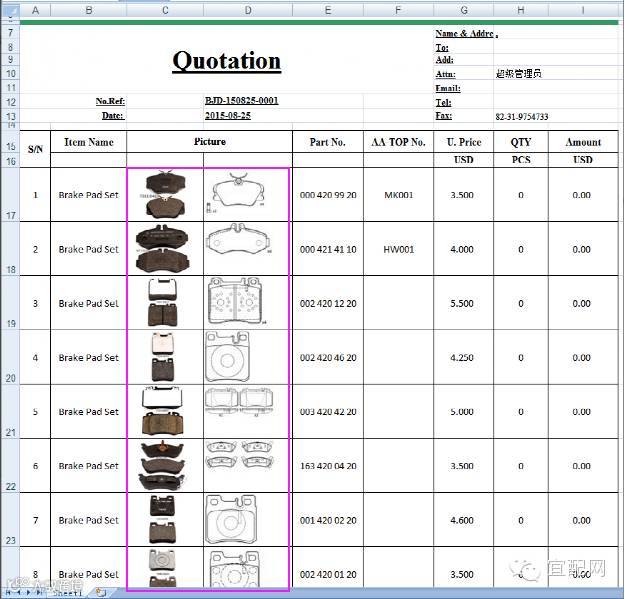Select column H header

tap(521, 10)
